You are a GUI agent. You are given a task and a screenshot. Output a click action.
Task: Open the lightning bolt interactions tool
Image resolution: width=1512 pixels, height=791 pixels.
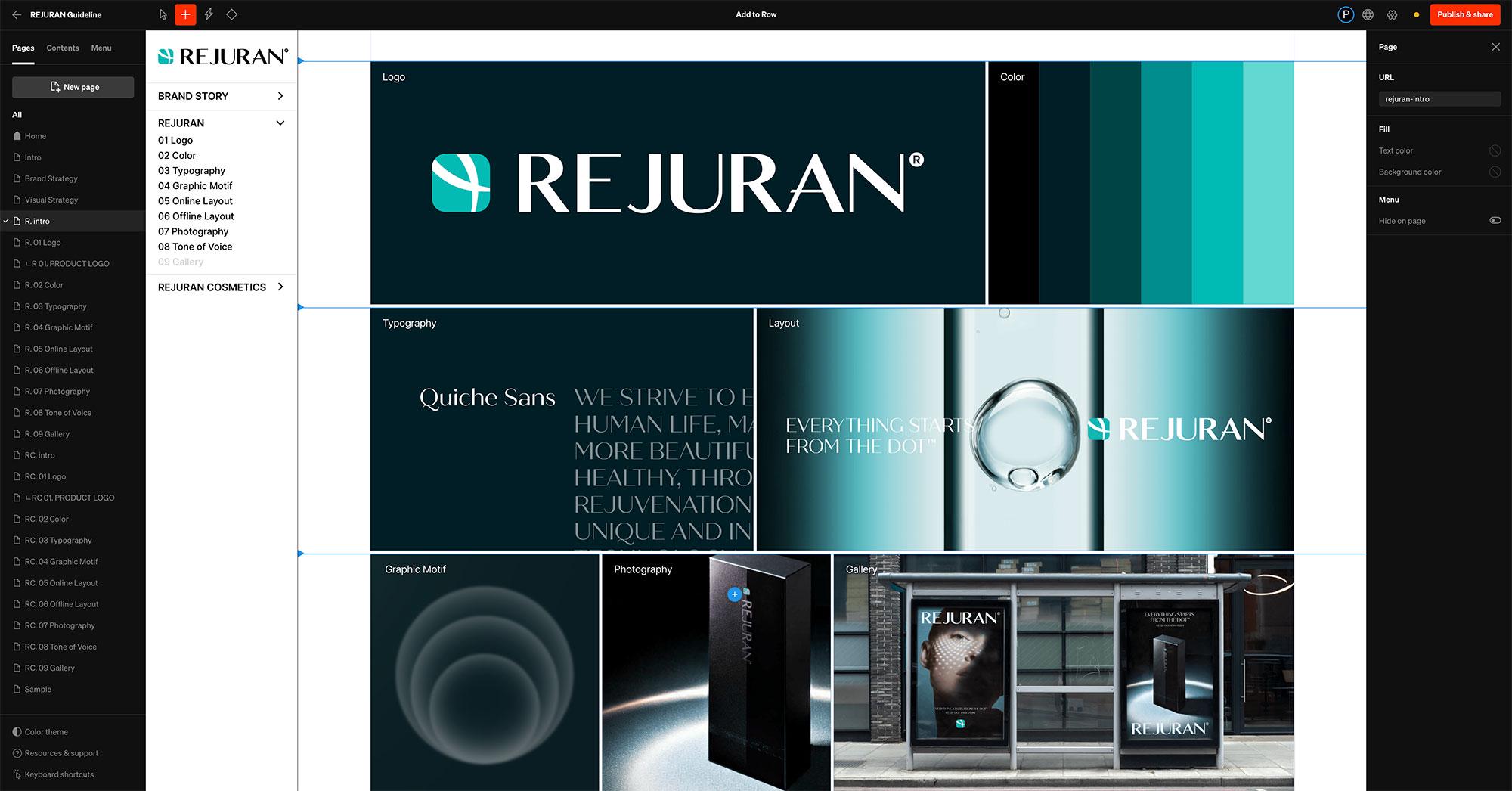209,14
